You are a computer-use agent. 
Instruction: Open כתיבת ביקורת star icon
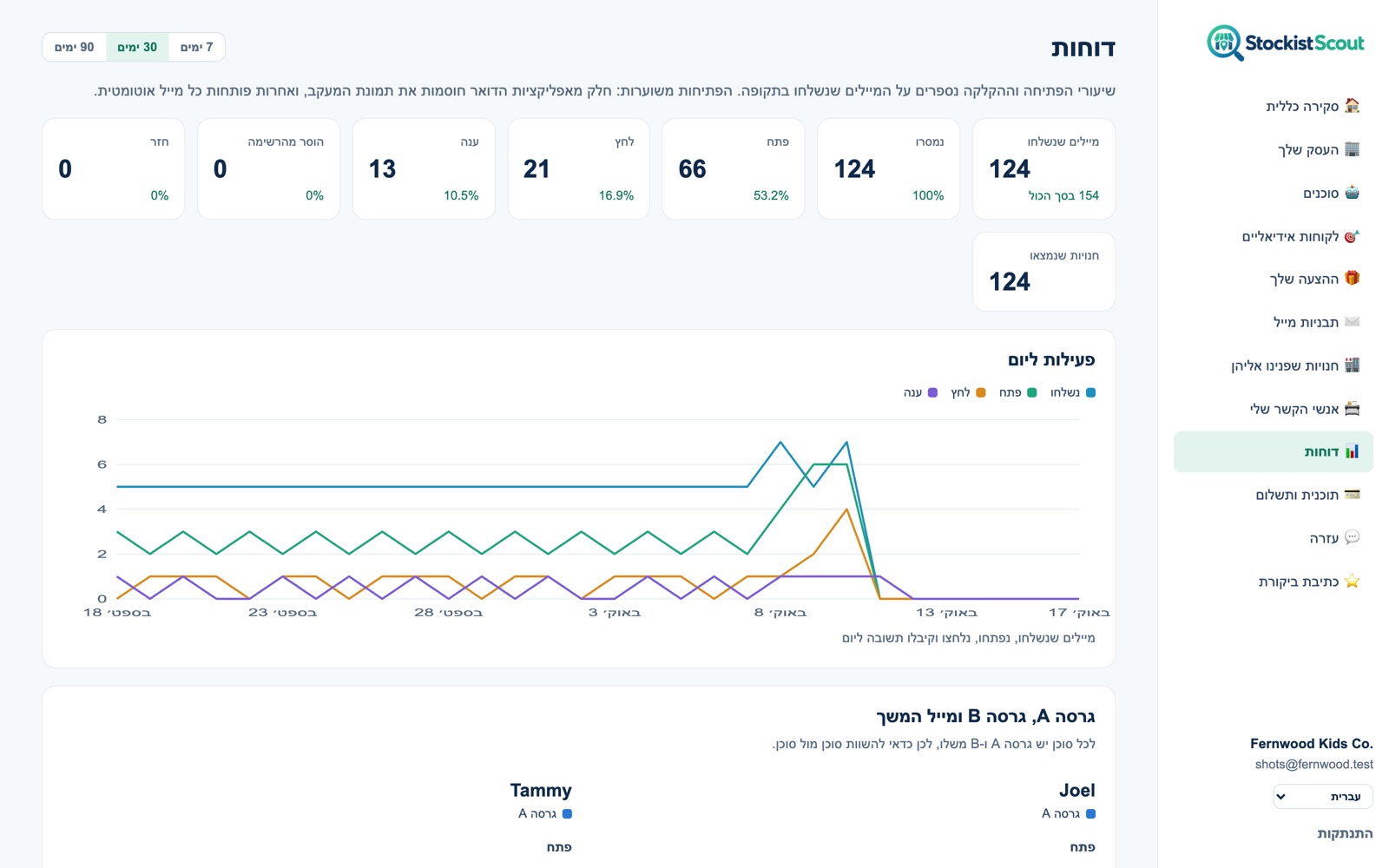pos(1352,582)
